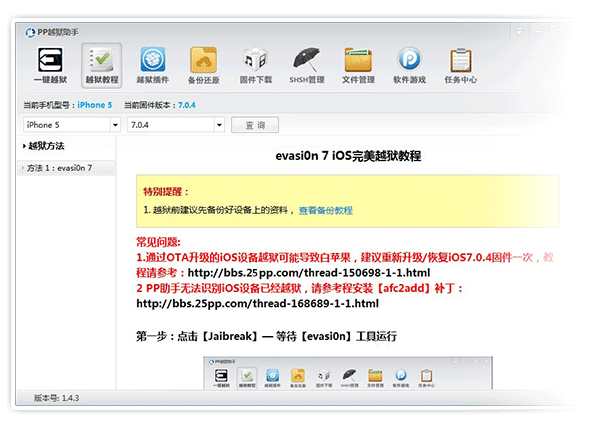Open the 文件管理 file manager
Image resolution: width=590 pixels, height=428 pixels.
pyautogui.click(x=358, y=65)
